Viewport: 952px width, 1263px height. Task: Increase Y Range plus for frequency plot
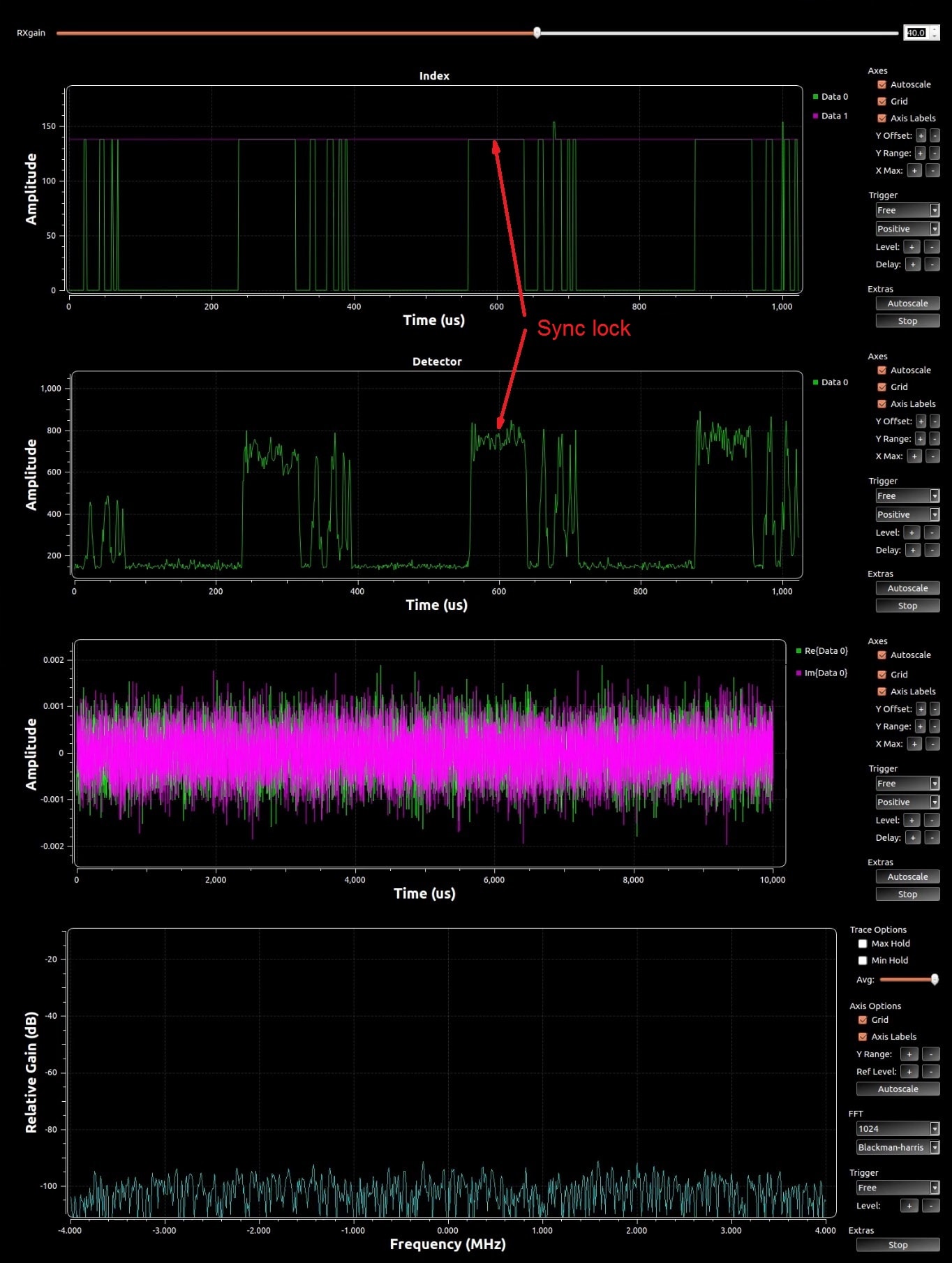pos(909,1054)
